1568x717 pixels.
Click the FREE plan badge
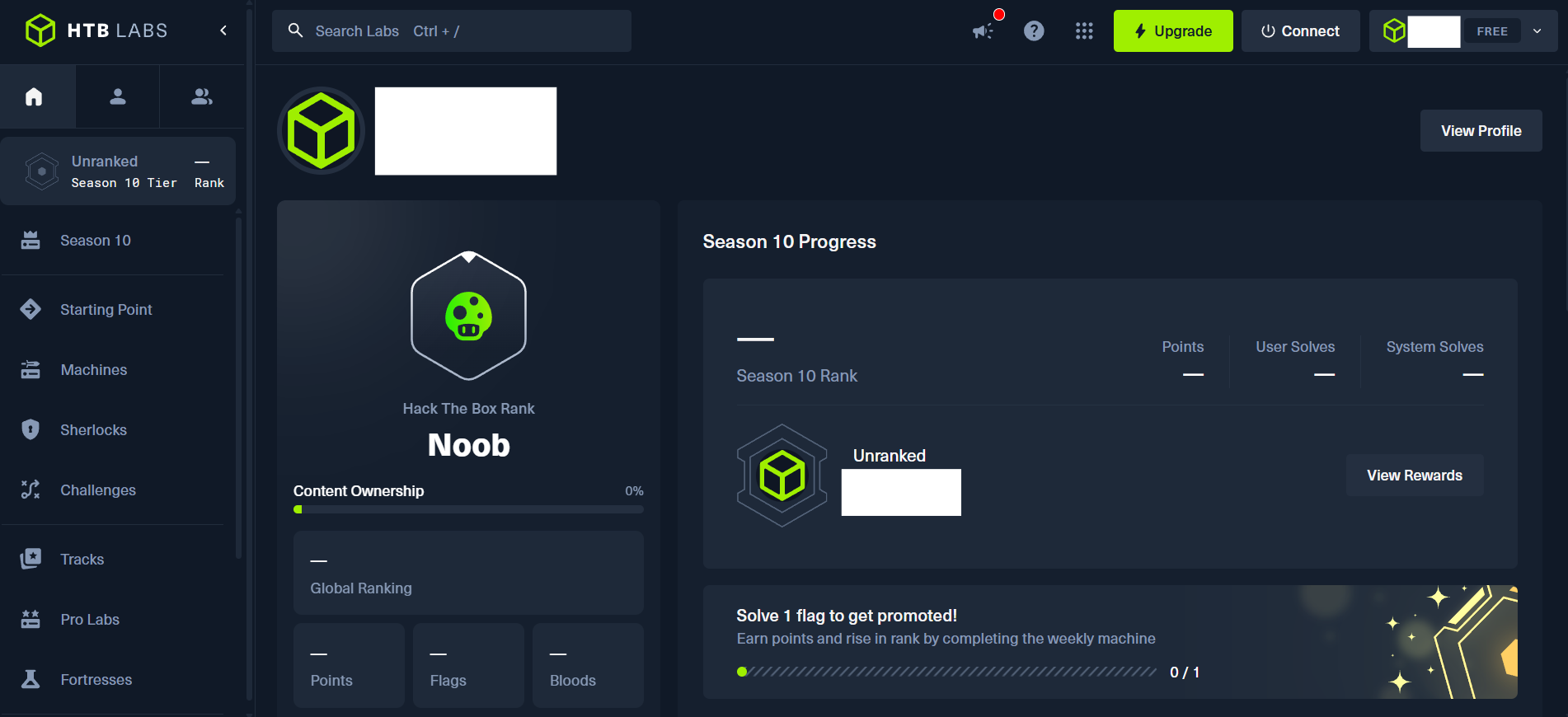(x=1492, y=31)
